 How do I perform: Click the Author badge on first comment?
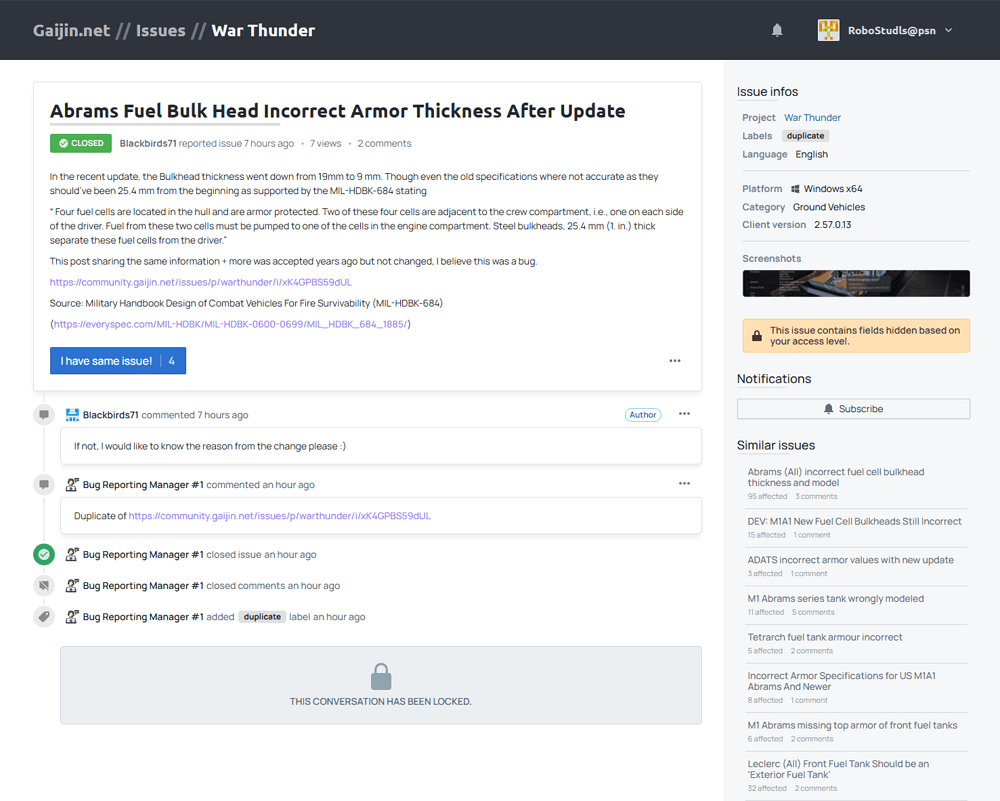643,415
